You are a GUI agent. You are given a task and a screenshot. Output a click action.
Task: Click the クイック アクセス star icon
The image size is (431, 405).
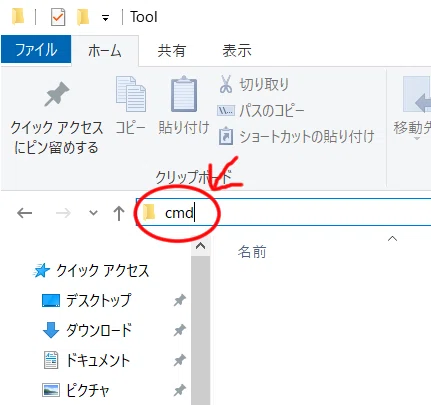[x=42, y=271]
